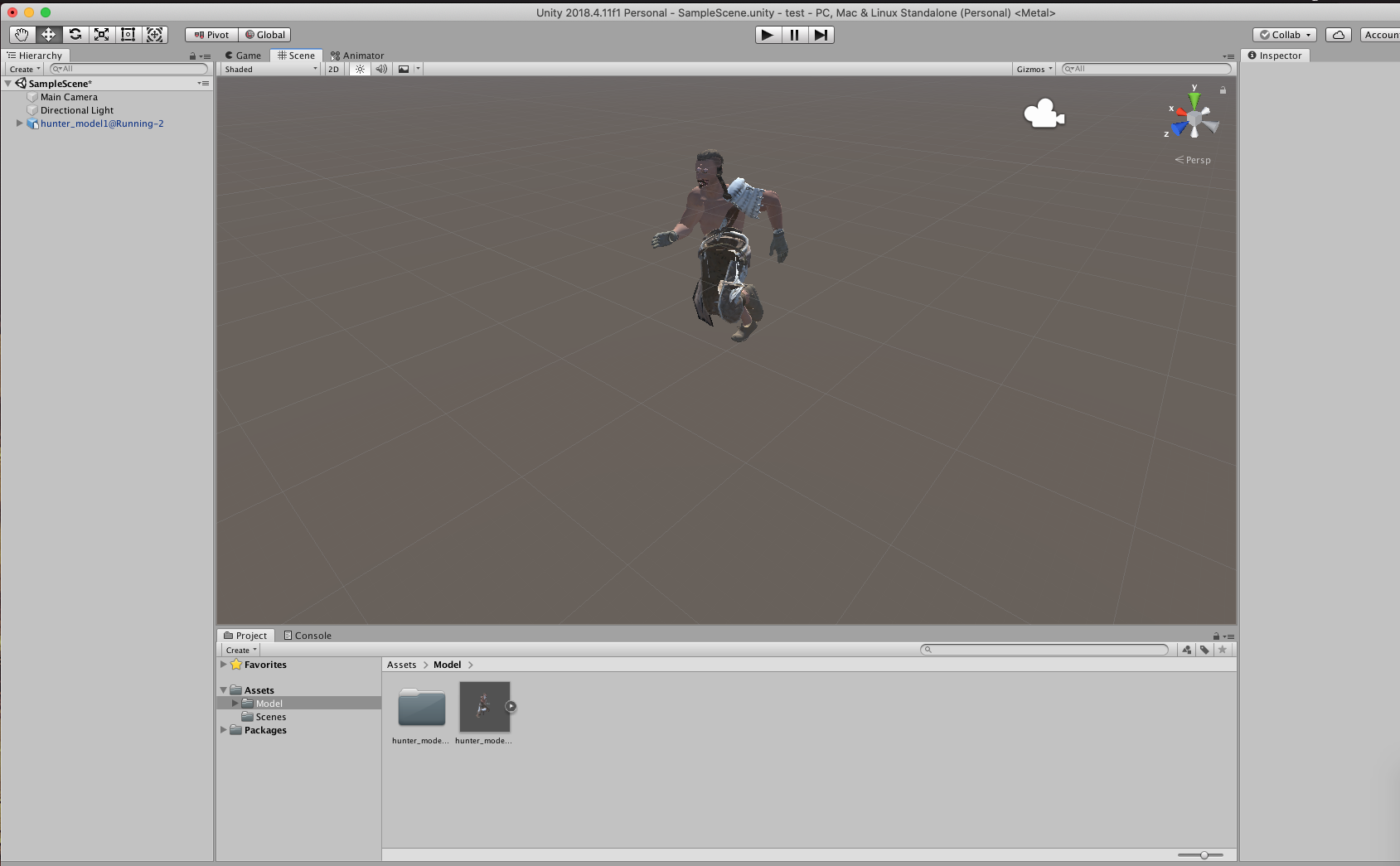Open Project panel options menu

click(1228, 636)
